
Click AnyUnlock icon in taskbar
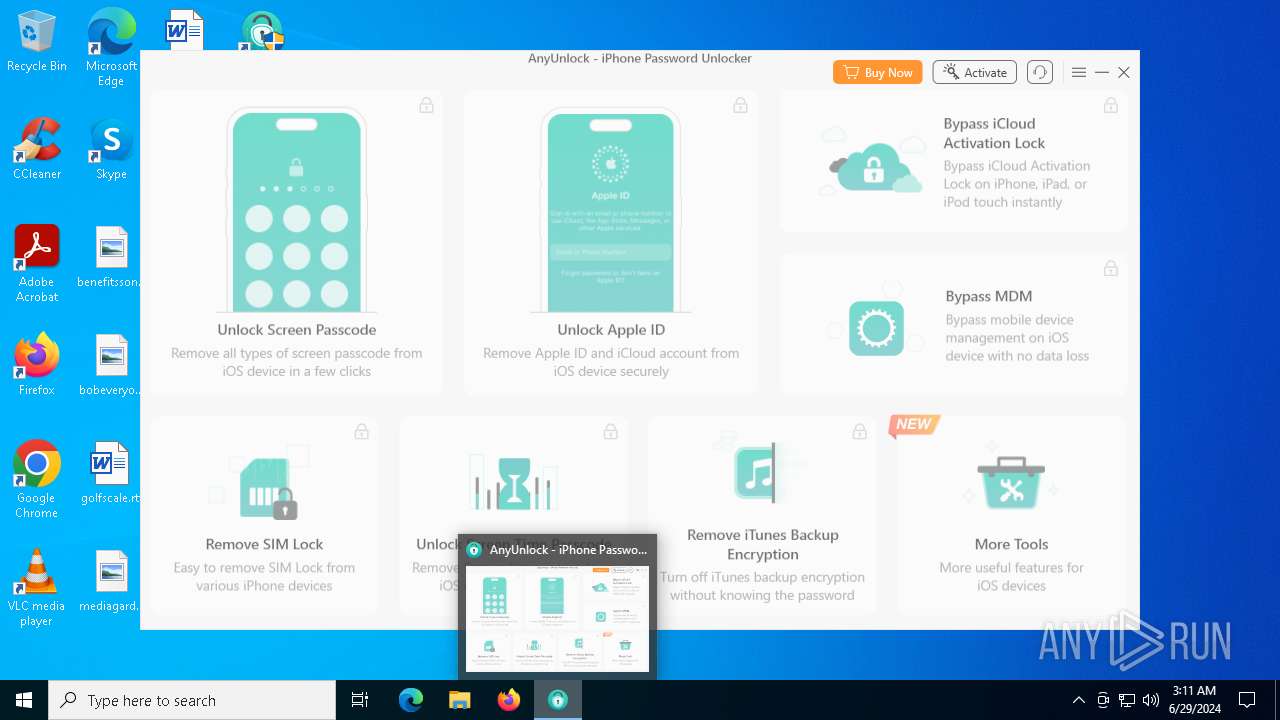point(557,700)
